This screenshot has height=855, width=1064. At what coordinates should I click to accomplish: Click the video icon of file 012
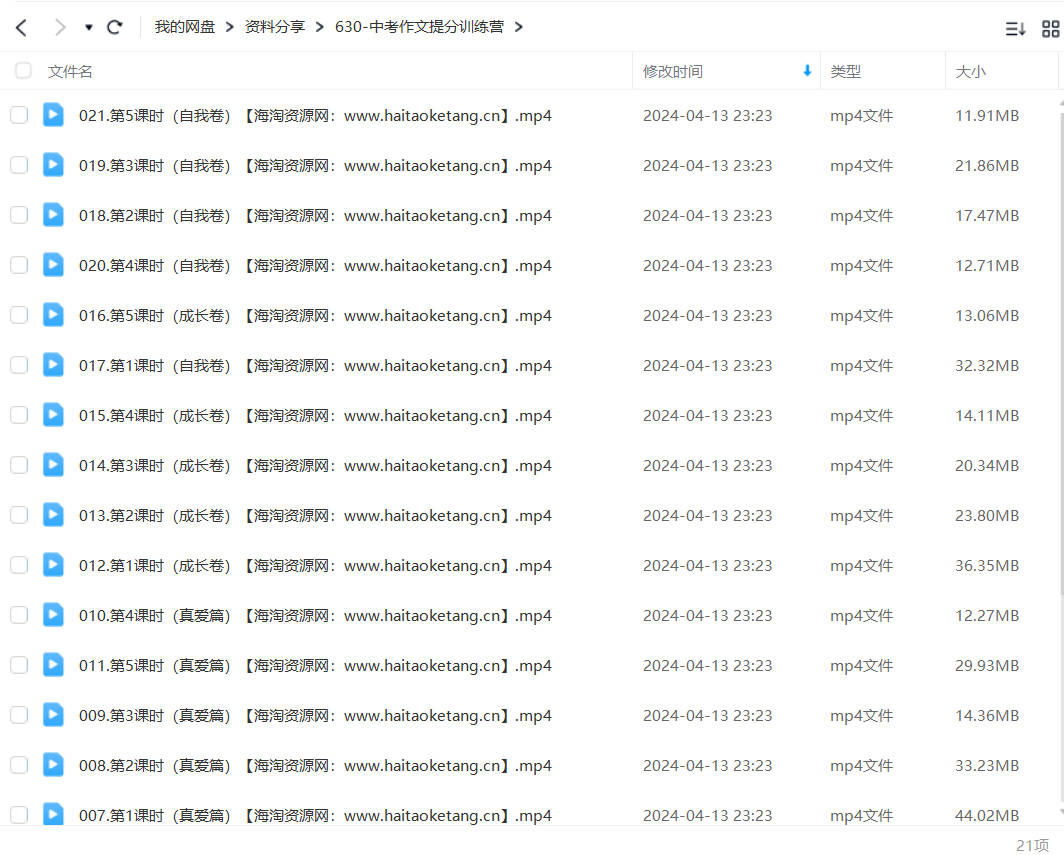[x=53, y=565]
